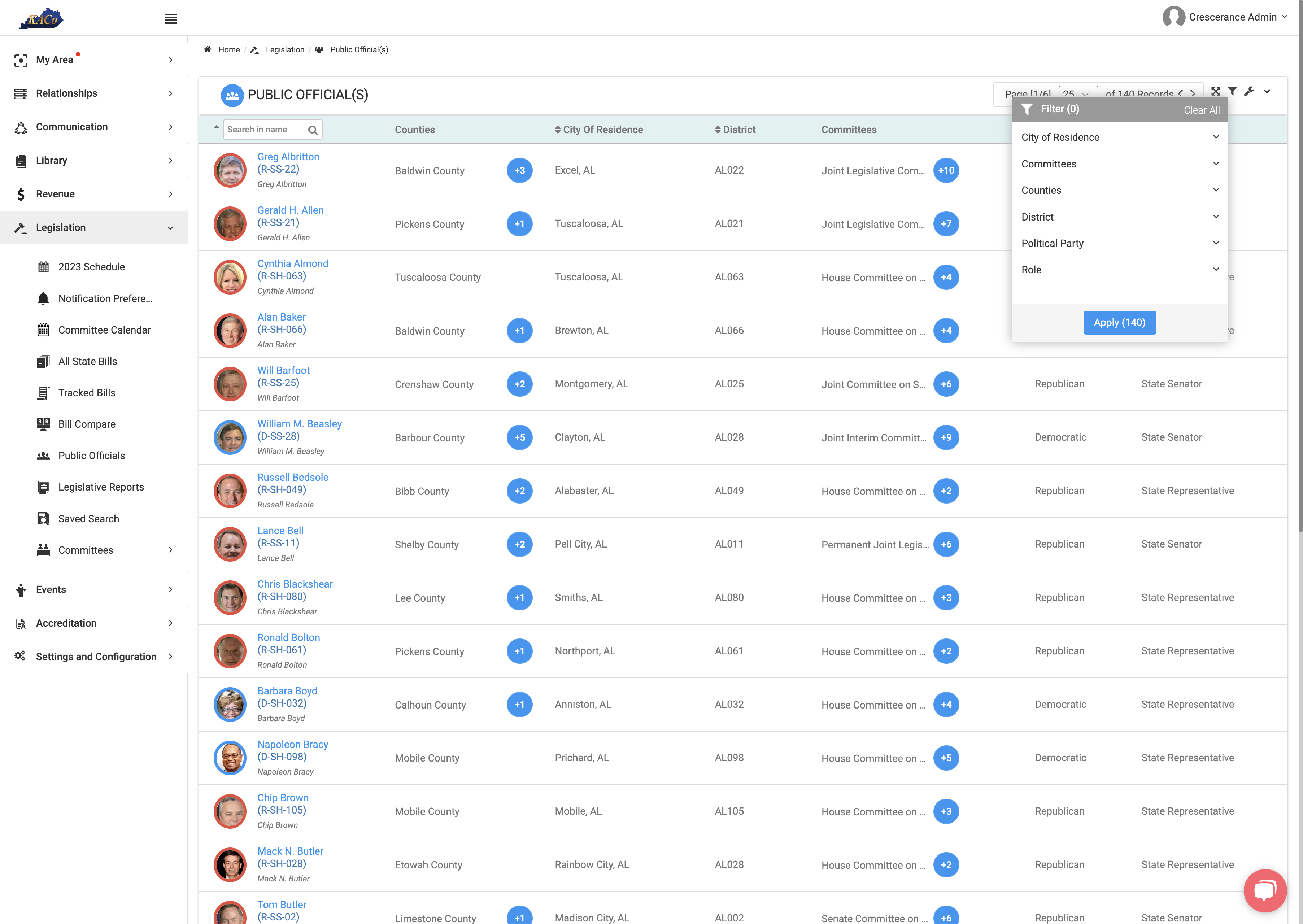Sort by District column header
This screenshot has width=1303, height=924.
point(735,130)
